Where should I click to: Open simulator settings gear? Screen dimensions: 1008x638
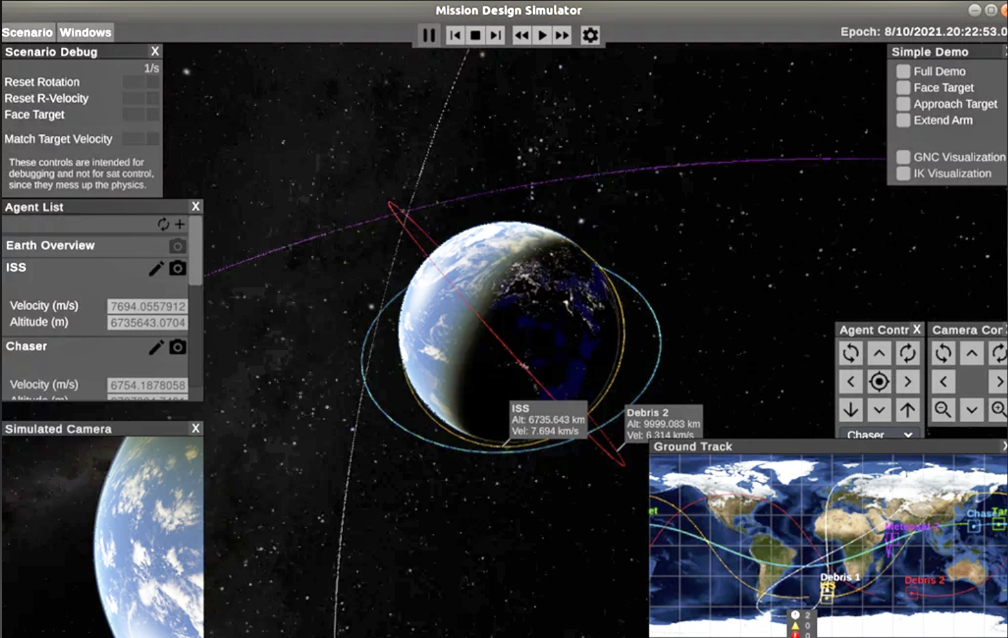(x=590, y=35)
